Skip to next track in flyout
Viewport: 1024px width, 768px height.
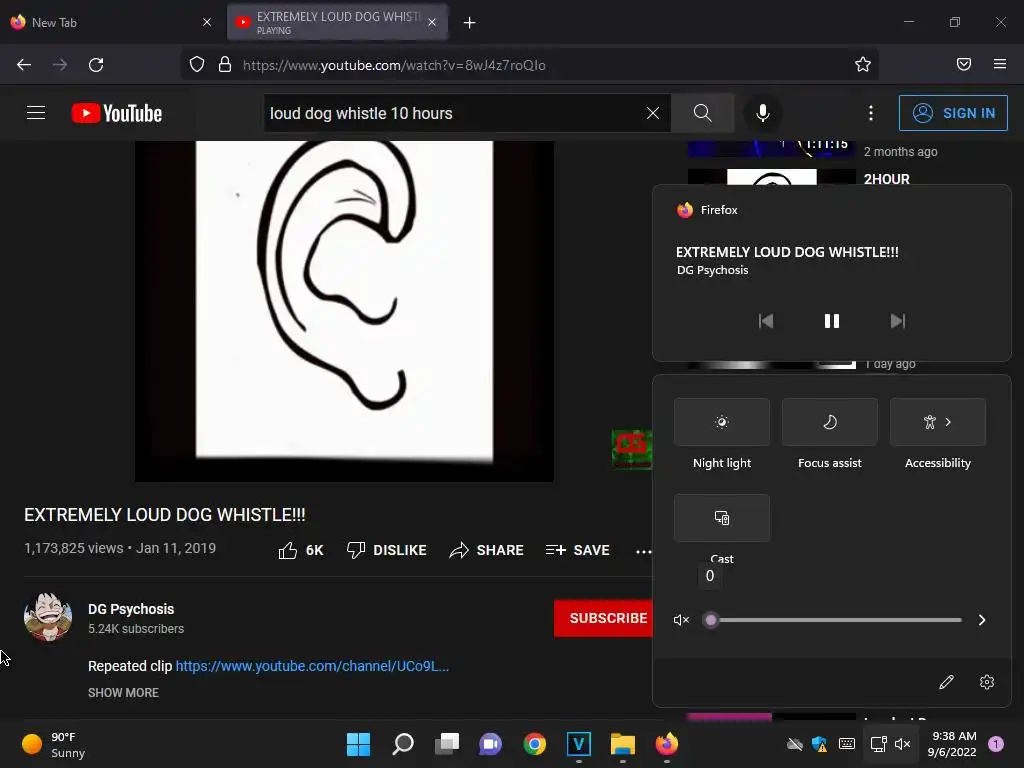898,321
